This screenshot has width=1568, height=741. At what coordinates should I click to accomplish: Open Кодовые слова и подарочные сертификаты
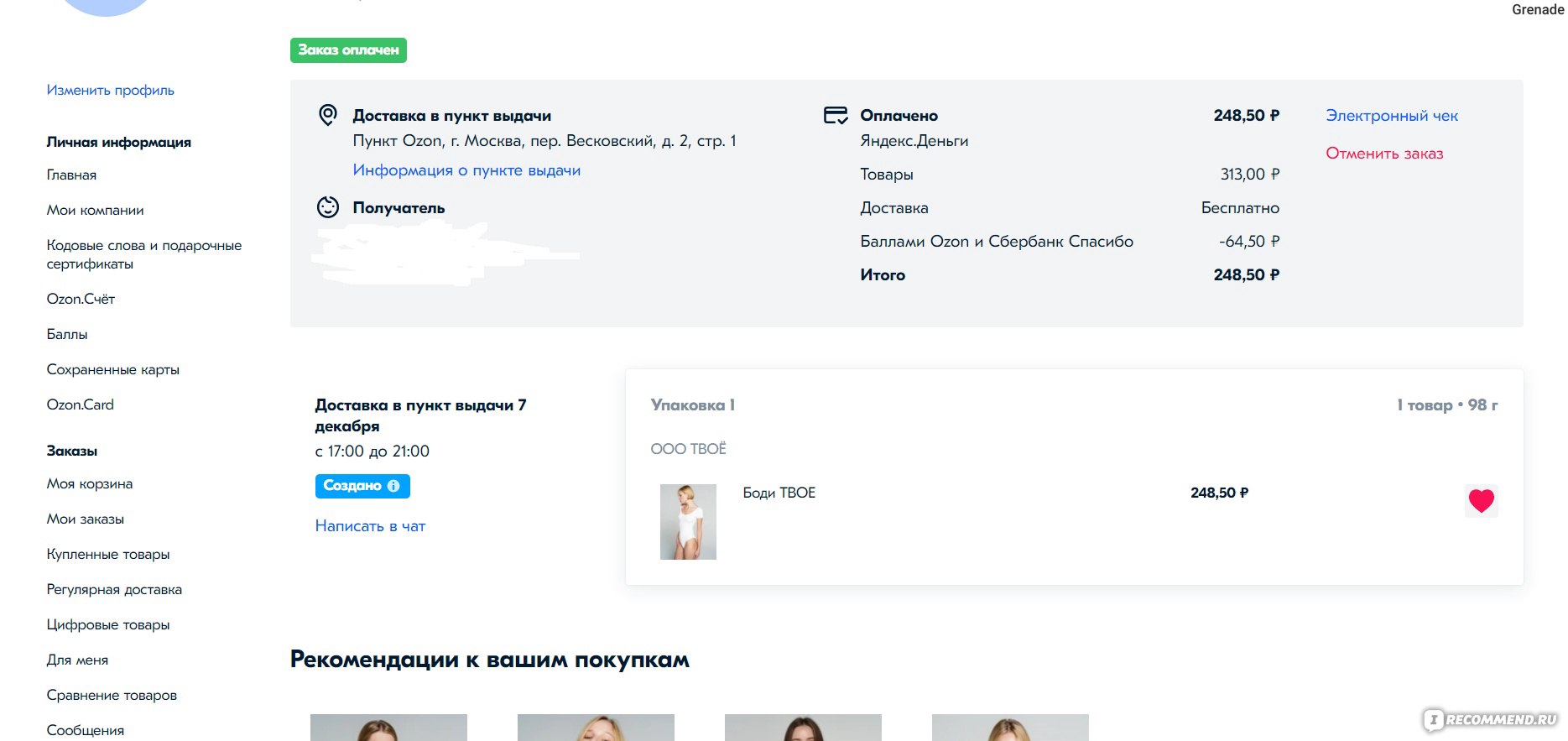coord(143,254)
